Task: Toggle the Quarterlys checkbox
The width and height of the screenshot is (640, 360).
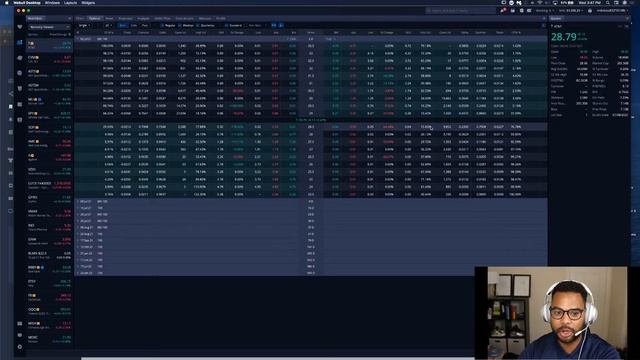Action: click(x=198, y=25)
